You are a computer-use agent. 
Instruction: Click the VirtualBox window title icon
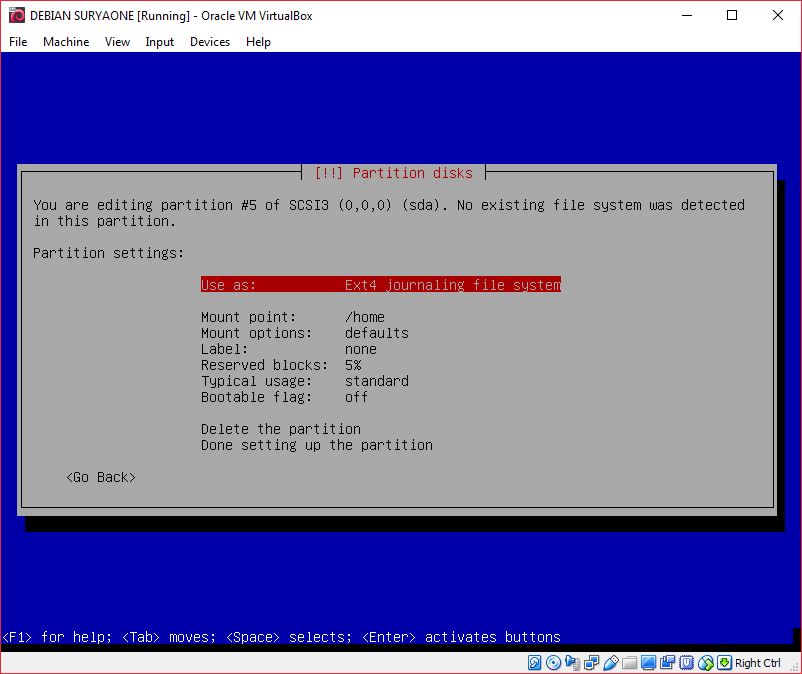(x=17, y=15)
